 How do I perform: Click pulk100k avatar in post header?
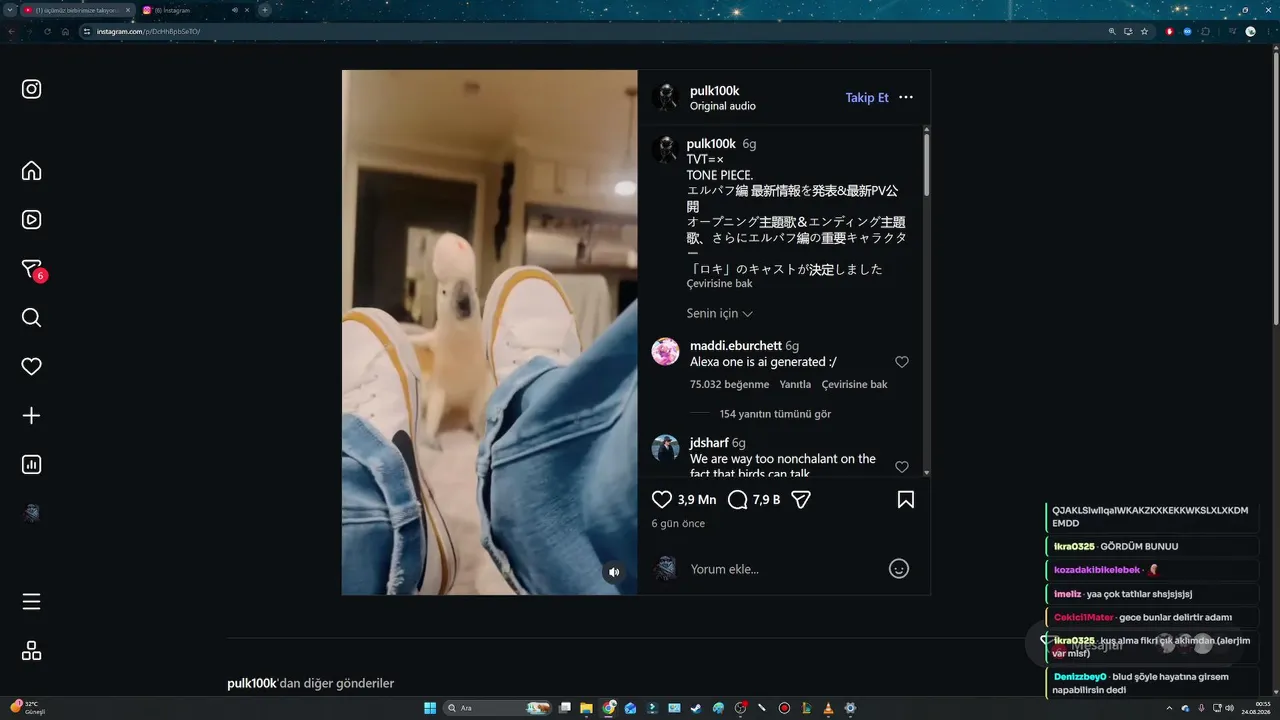tap(665, 98)
